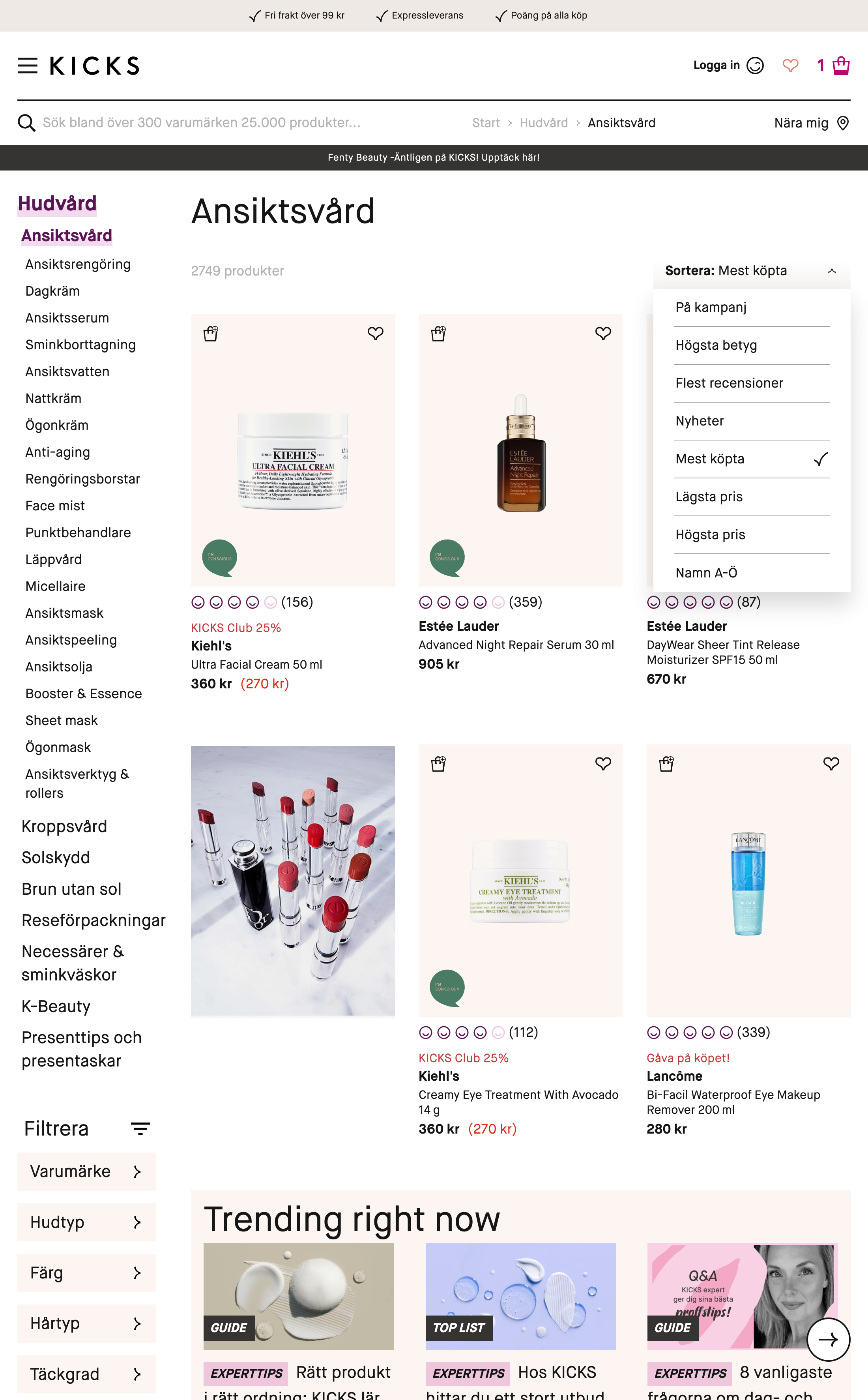Choose Högsta betyg in sort menu
The width and height of the screenshot is (868, 1400).
coord(716,345)
